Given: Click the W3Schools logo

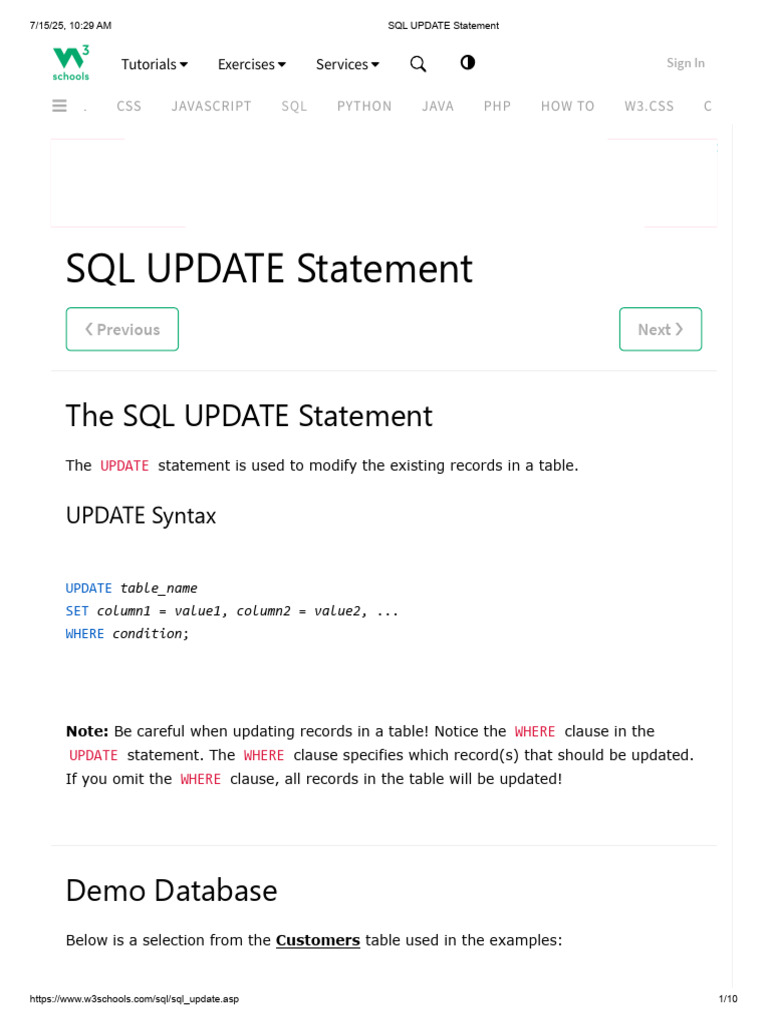Looking at the screenshot, I should click(x=71, y=62).
